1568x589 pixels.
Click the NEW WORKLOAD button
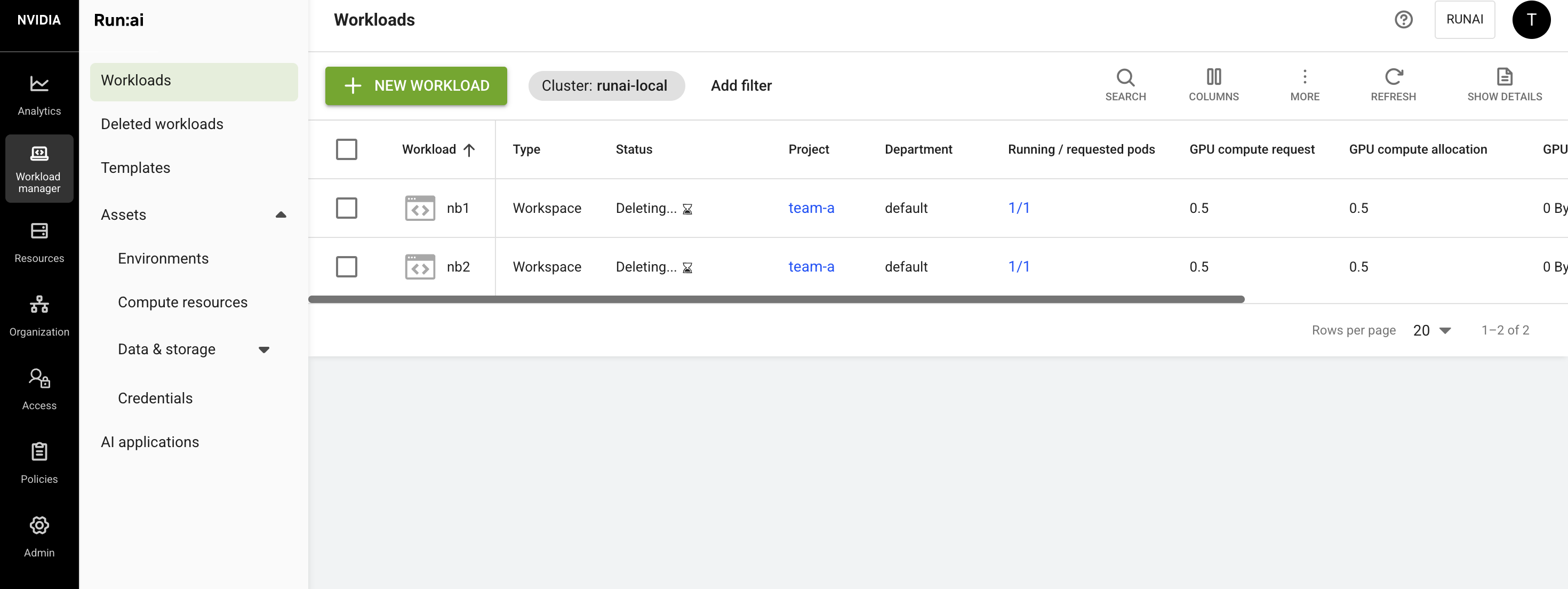tap(416, 85)
